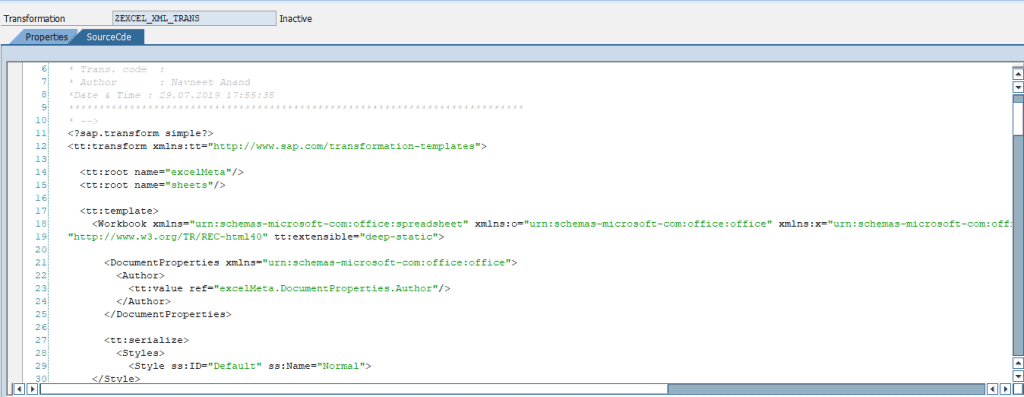
Task: Click the <?sap.transform simple?> line
Action: (140, 134)
